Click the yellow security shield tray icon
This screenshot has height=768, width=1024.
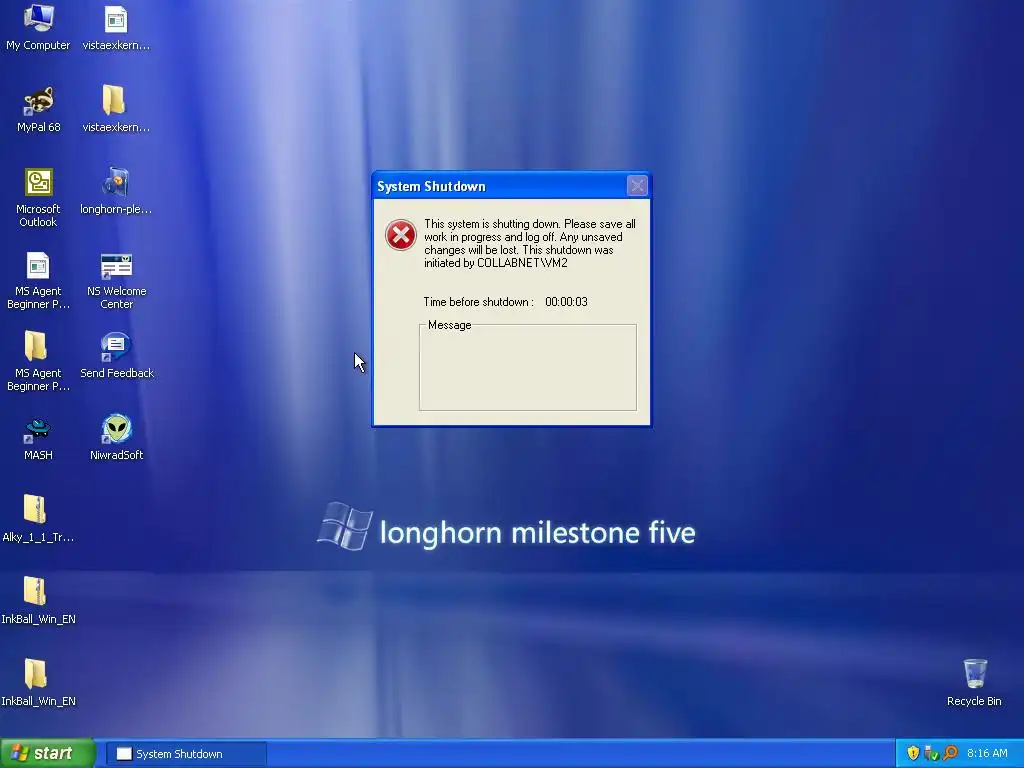(912, 753)
